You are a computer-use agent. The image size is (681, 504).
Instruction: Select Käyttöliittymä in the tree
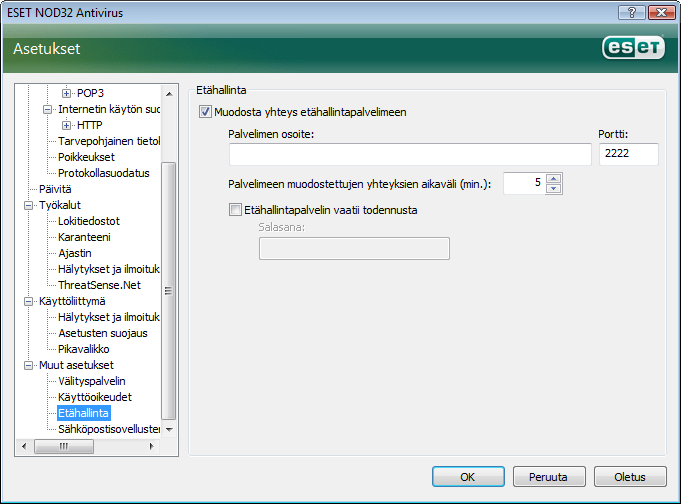(x=72, y=301)
